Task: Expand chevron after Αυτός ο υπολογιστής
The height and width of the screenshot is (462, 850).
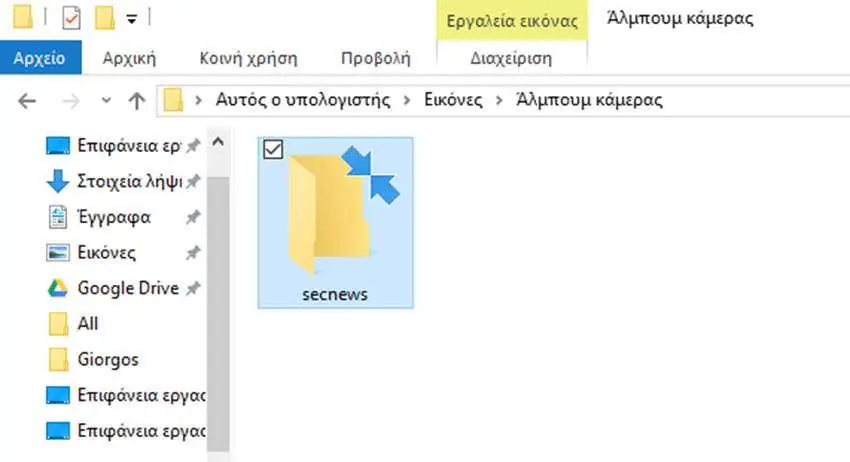Action: coord(407,100)
